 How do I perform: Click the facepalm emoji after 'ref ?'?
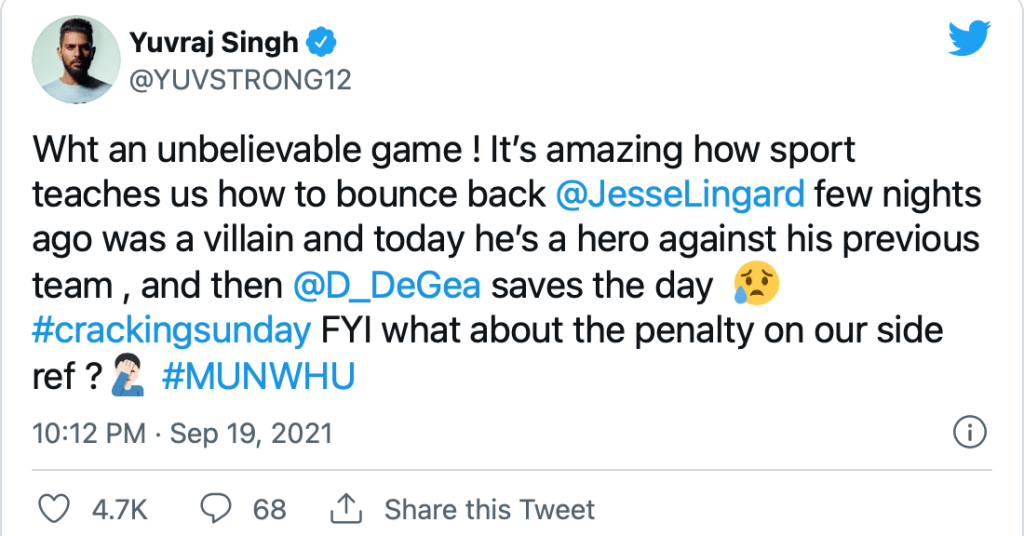(132, 380)
